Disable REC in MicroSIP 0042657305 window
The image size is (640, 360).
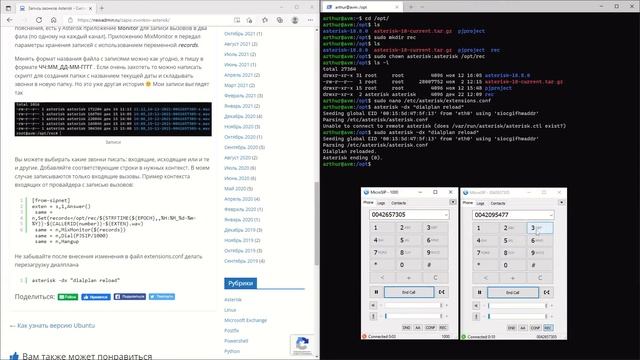548,328
